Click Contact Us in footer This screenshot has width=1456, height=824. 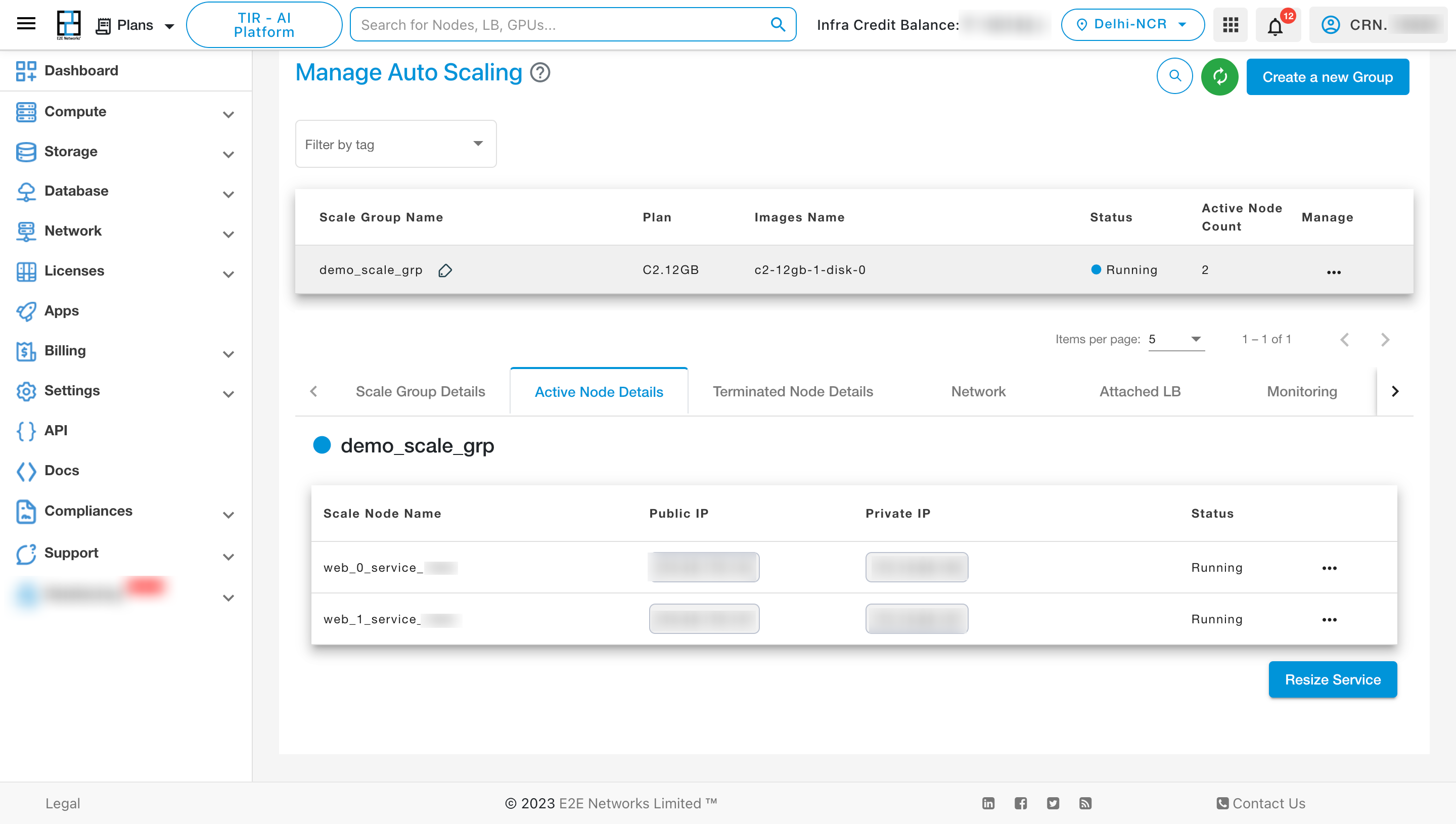(1261, 804)
